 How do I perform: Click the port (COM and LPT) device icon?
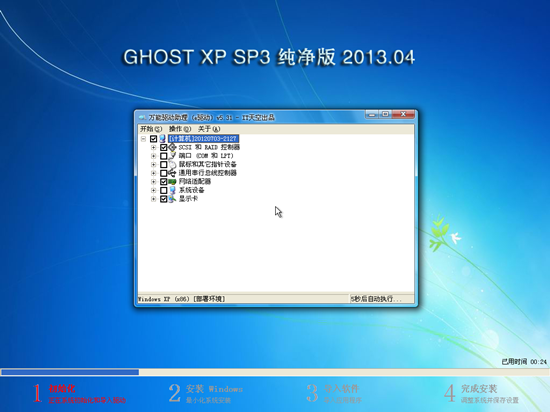[x=172, y=156]
